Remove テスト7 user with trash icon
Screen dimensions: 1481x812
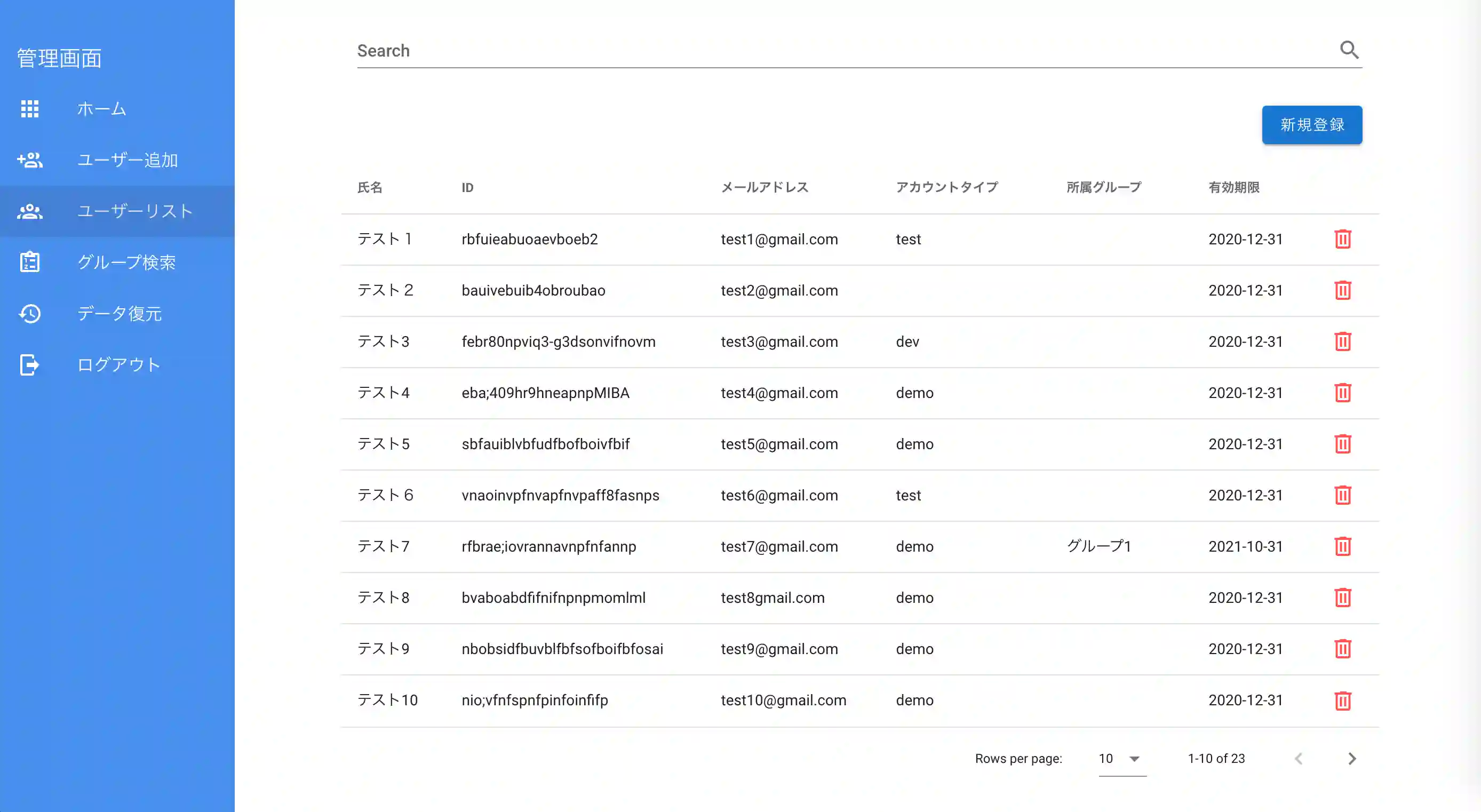click(1342, 546)
